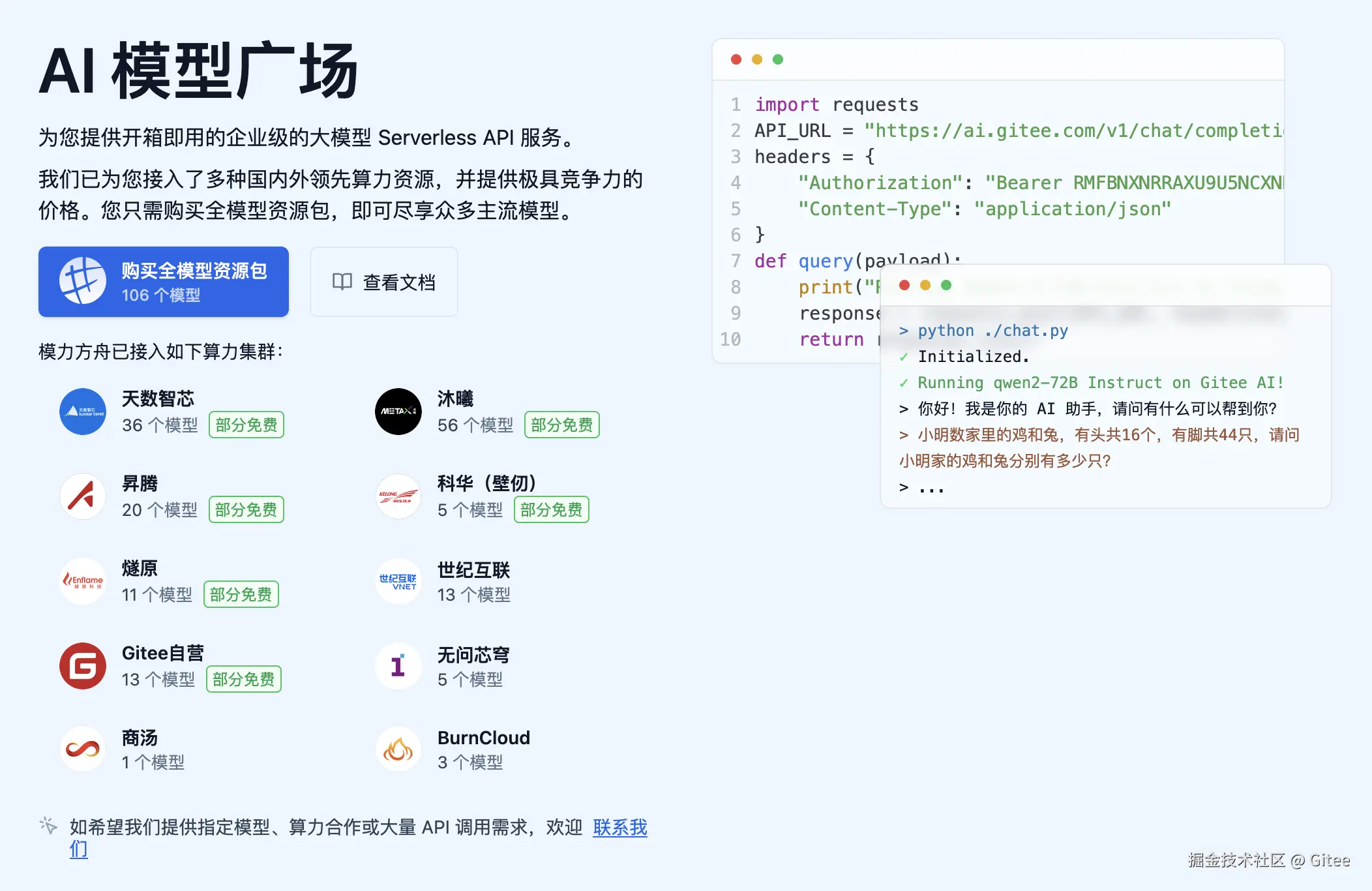This screenshot has height=891, width=1372.
Task: Open the 商汤 SenseTime logo icon
Action: 83,749
